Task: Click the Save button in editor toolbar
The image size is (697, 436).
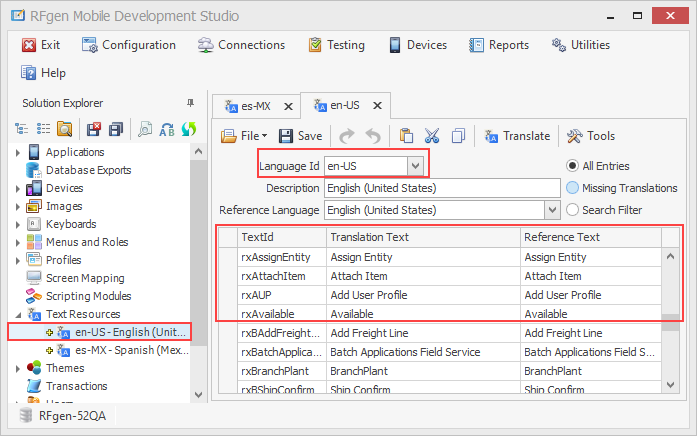Action: point(301,136)
